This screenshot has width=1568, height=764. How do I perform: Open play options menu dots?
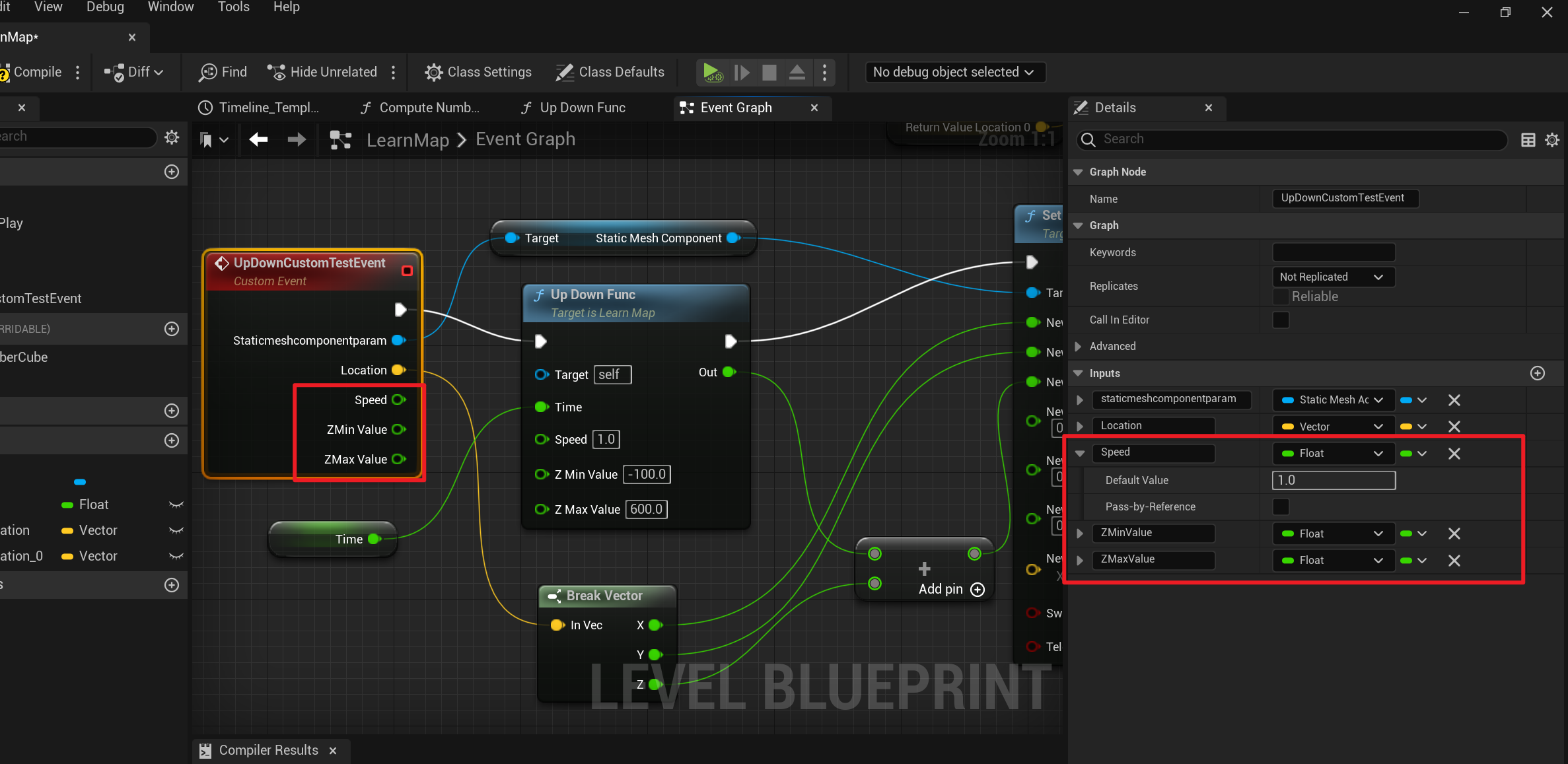tap(824, 72)
